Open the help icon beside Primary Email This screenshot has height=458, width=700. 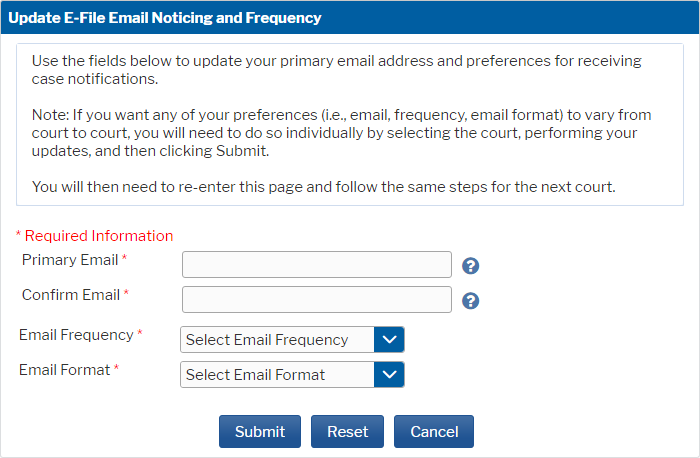pyautogui.click(x=471, y=266)
